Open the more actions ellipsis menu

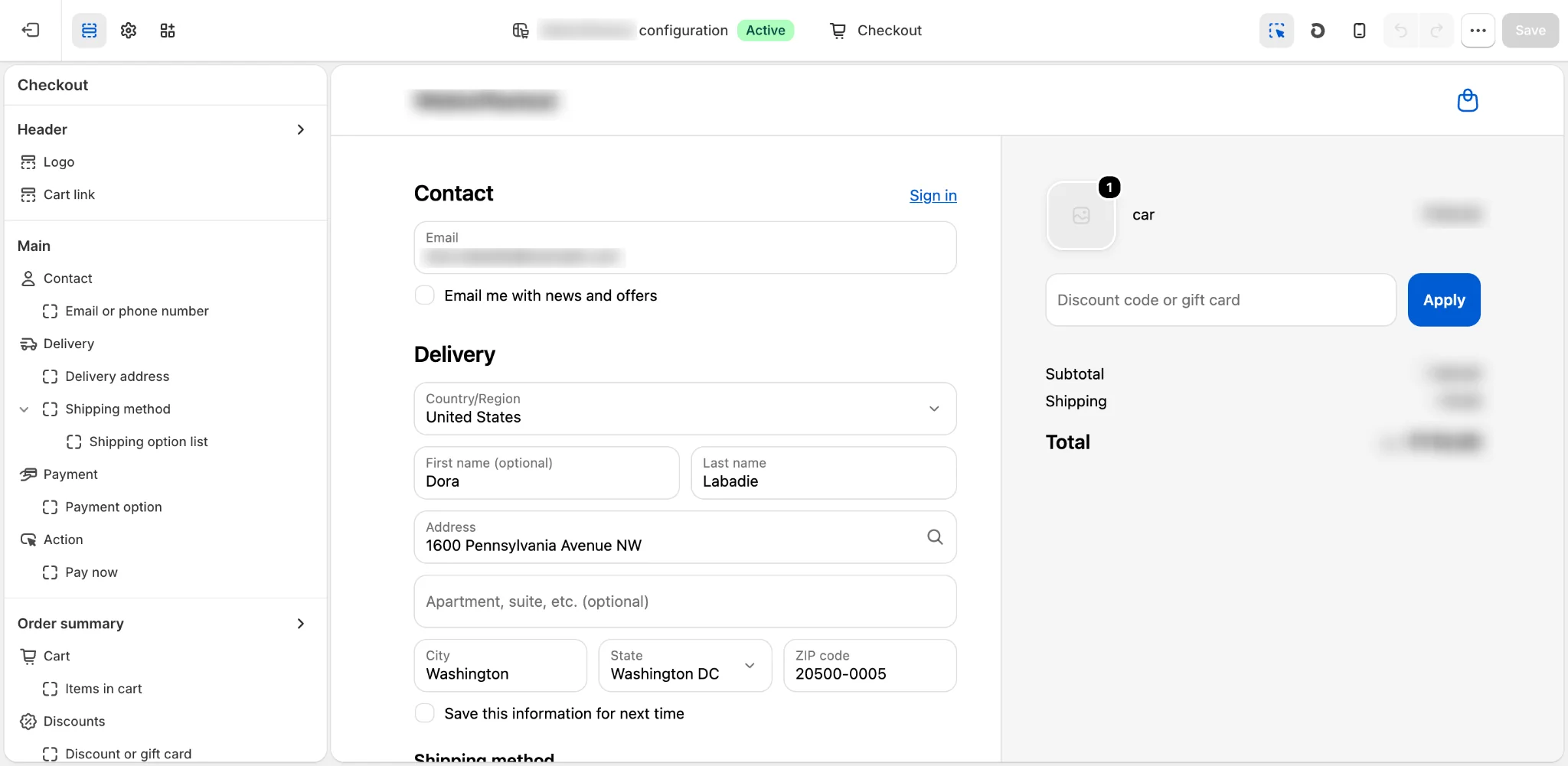pos(1478,31)
